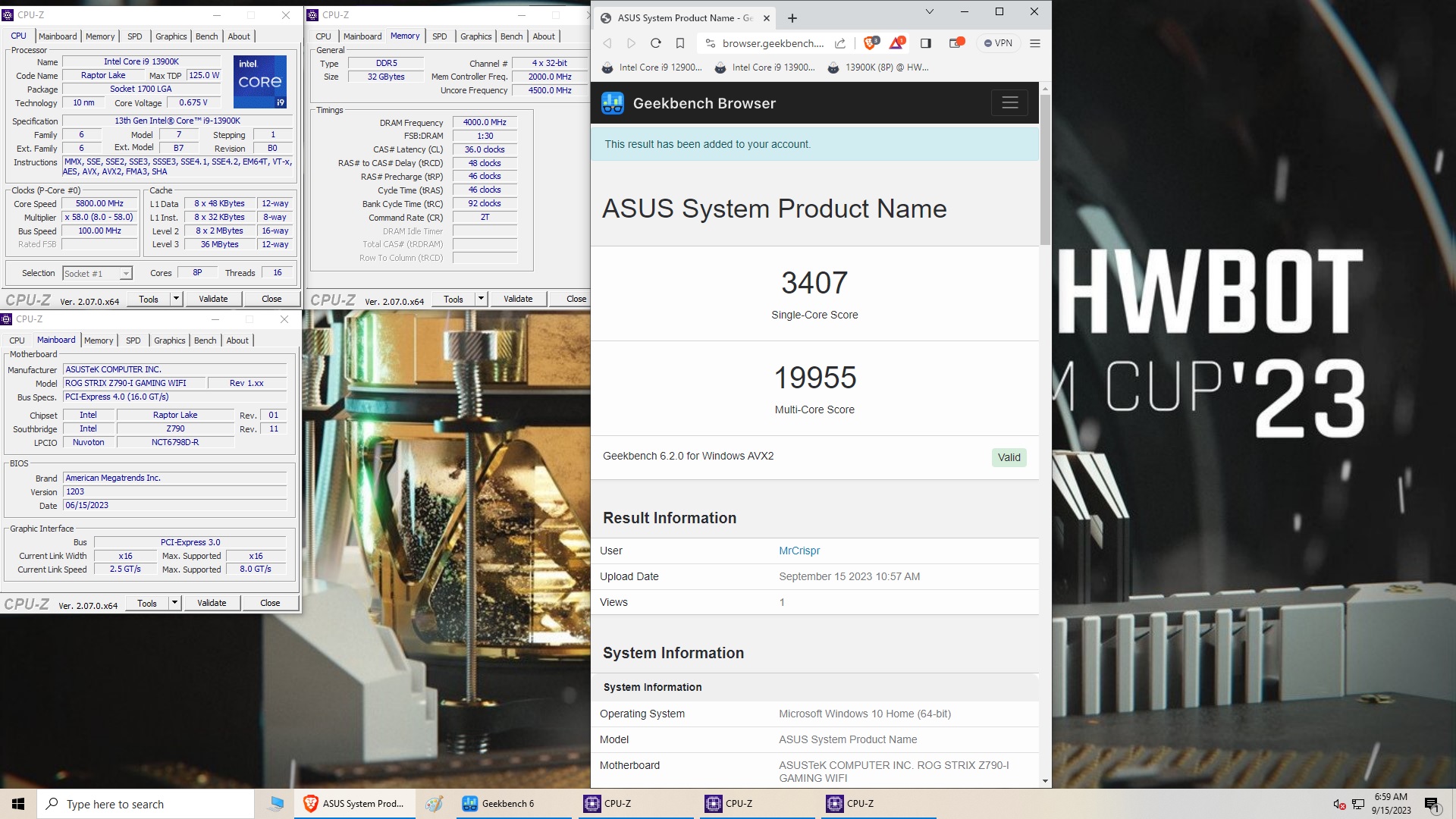This screenshot has width=1456, height=819.
Task: Click Close button in Mainboard CPU-Z window
Action: (x=270, y=603)
